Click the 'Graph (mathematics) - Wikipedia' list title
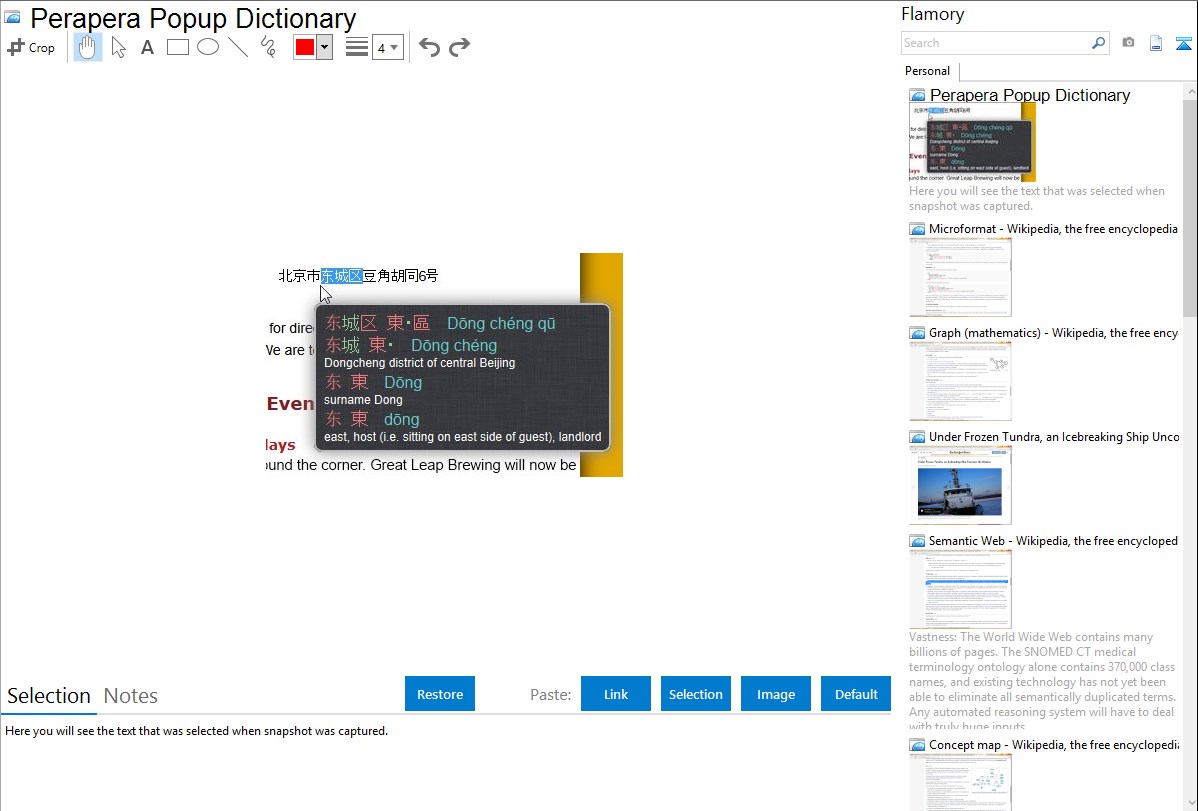 click(1053, 333)
